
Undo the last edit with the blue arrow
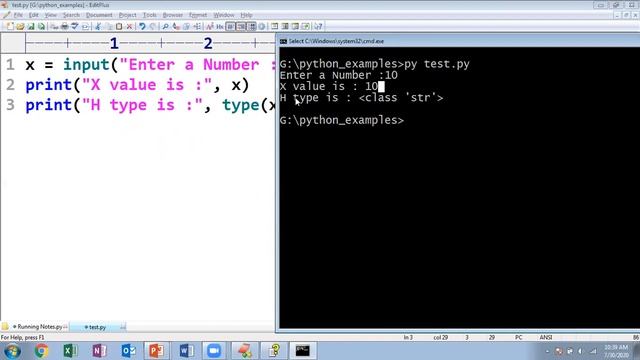tap(142, 27)
